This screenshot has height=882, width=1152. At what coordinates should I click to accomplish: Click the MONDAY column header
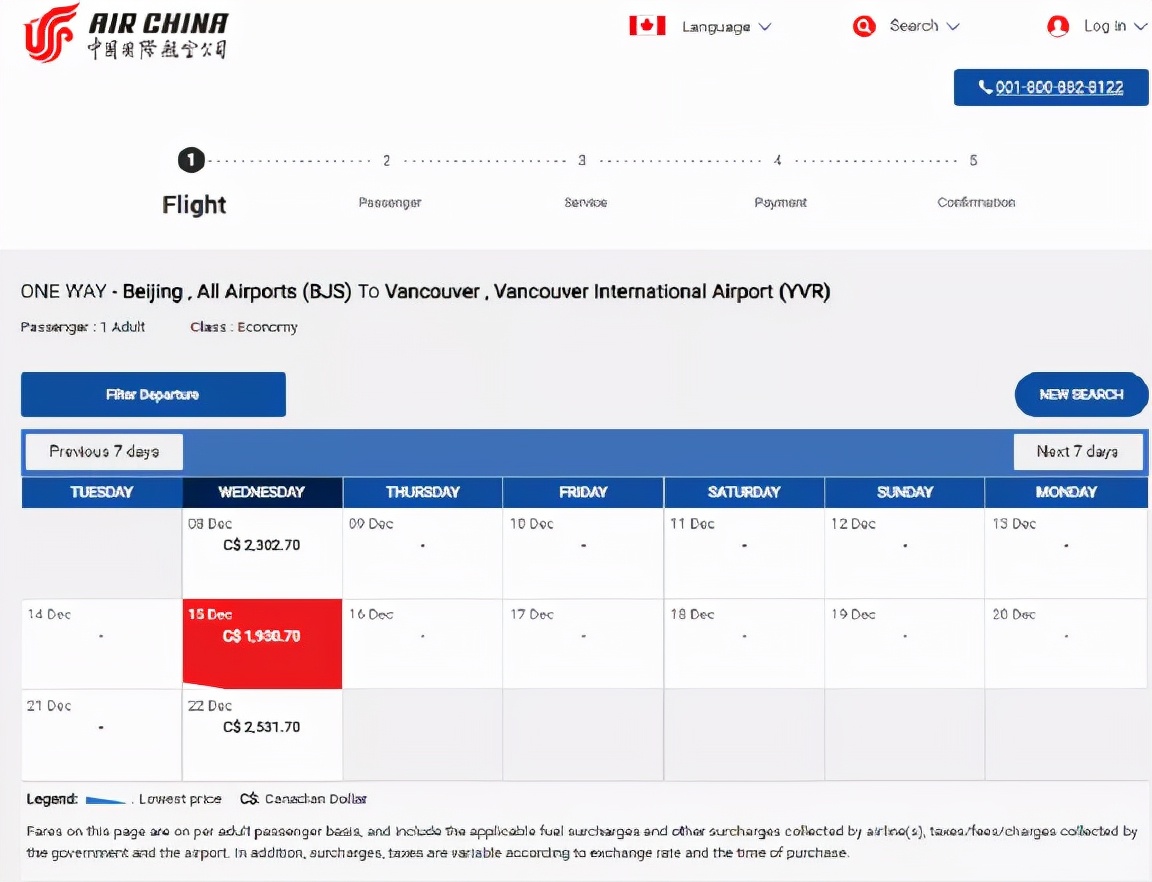[x=1066, y=492]
